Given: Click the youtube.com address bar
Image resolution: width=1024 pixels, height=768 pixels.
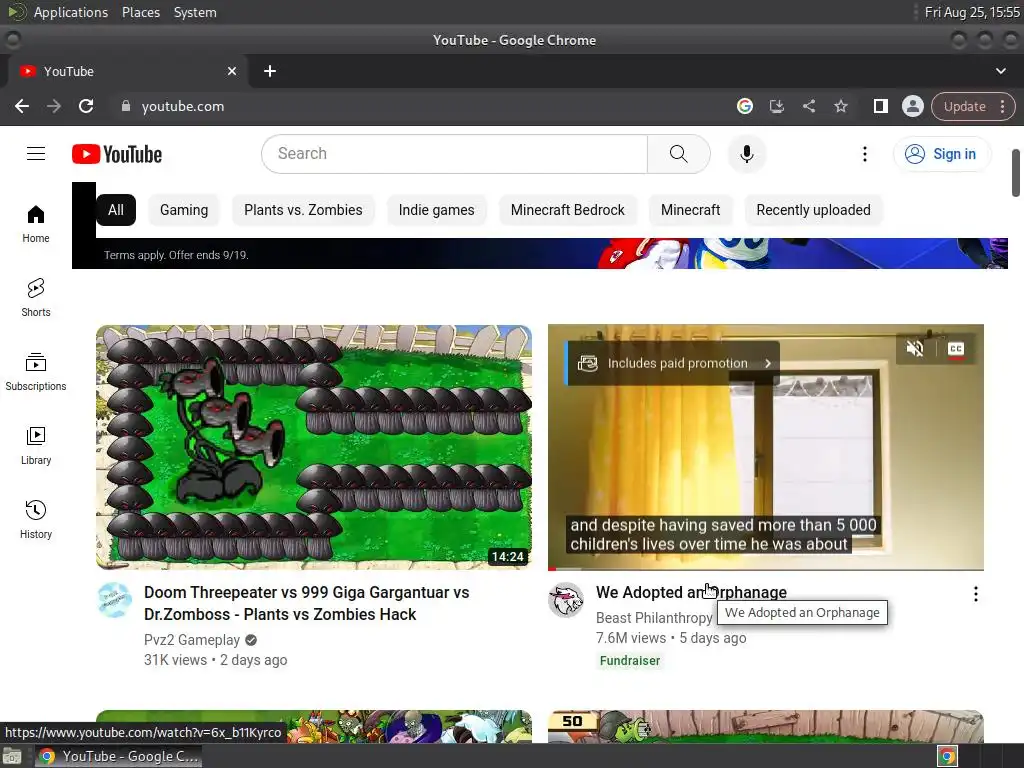Looking at the screenshot, I should (x=418, y=106).
